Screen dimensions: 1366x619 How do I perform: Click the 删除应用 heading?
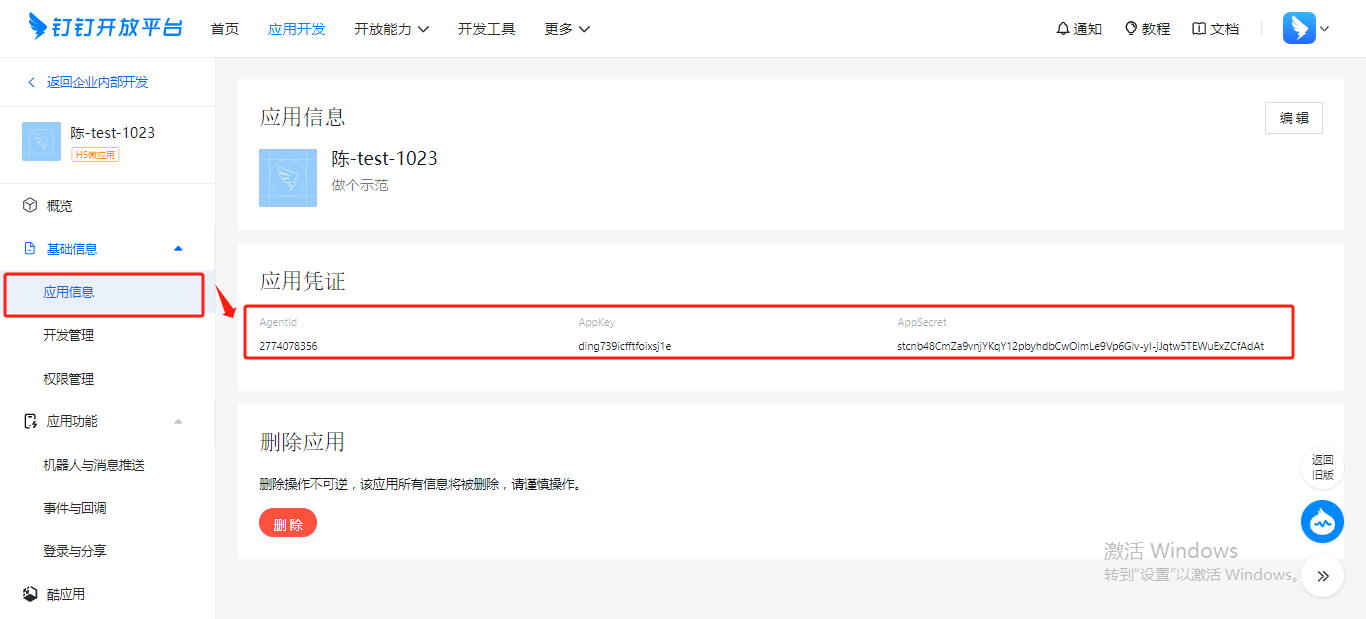(303, 442)
